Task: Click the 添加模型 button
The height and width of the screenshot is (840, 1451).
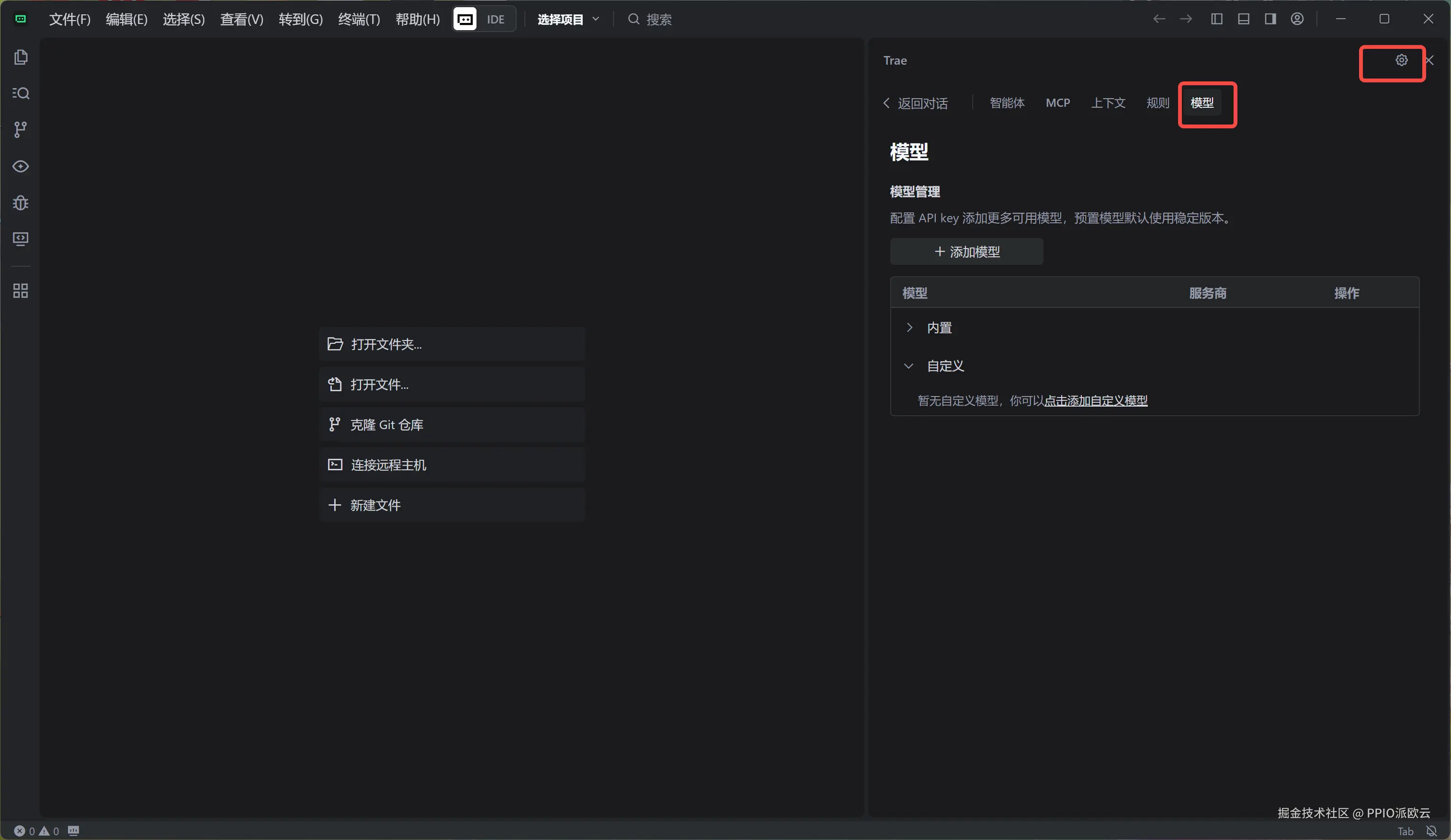Action: coord(966,251)
